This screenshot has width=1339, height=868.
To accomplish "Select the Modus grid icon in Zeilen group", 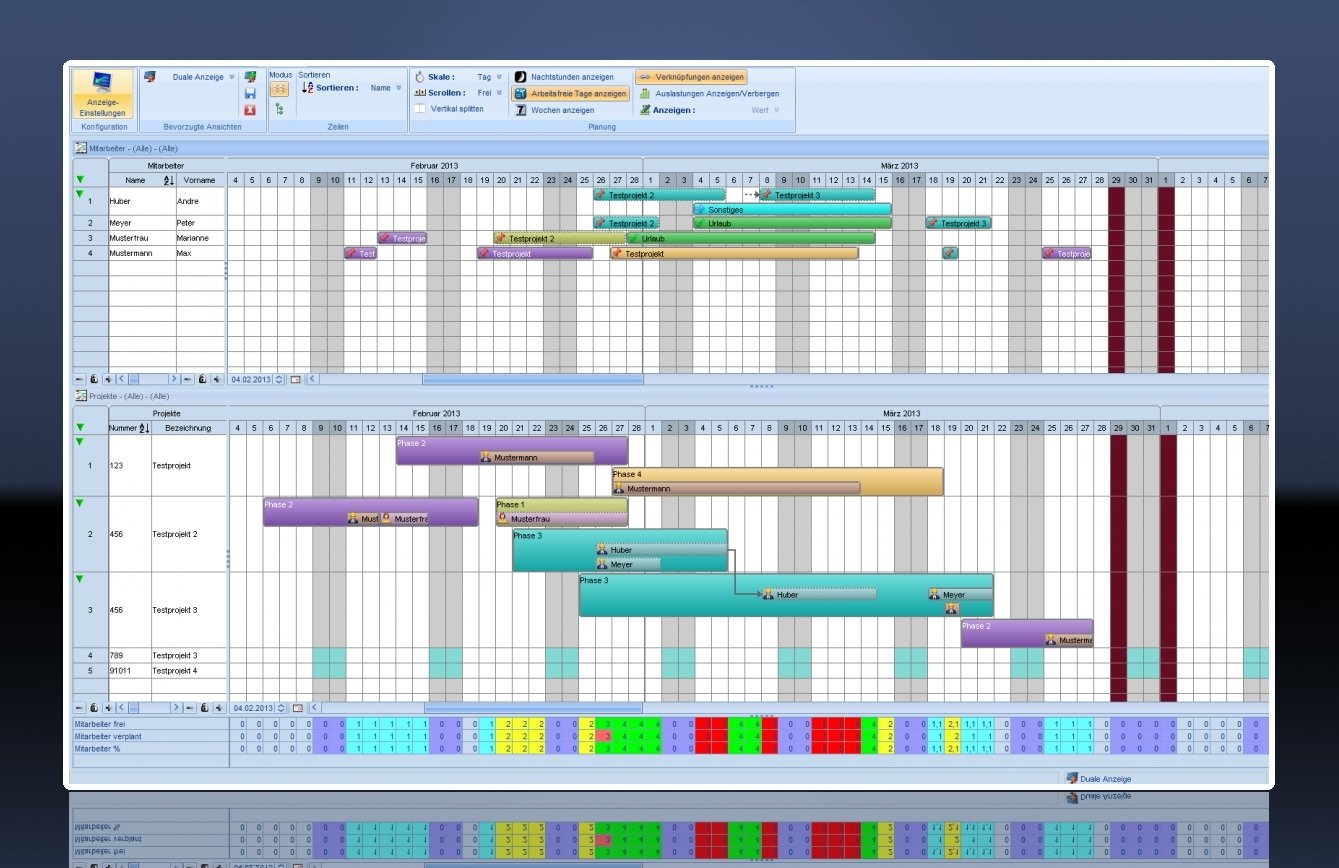I will [278, 90].
